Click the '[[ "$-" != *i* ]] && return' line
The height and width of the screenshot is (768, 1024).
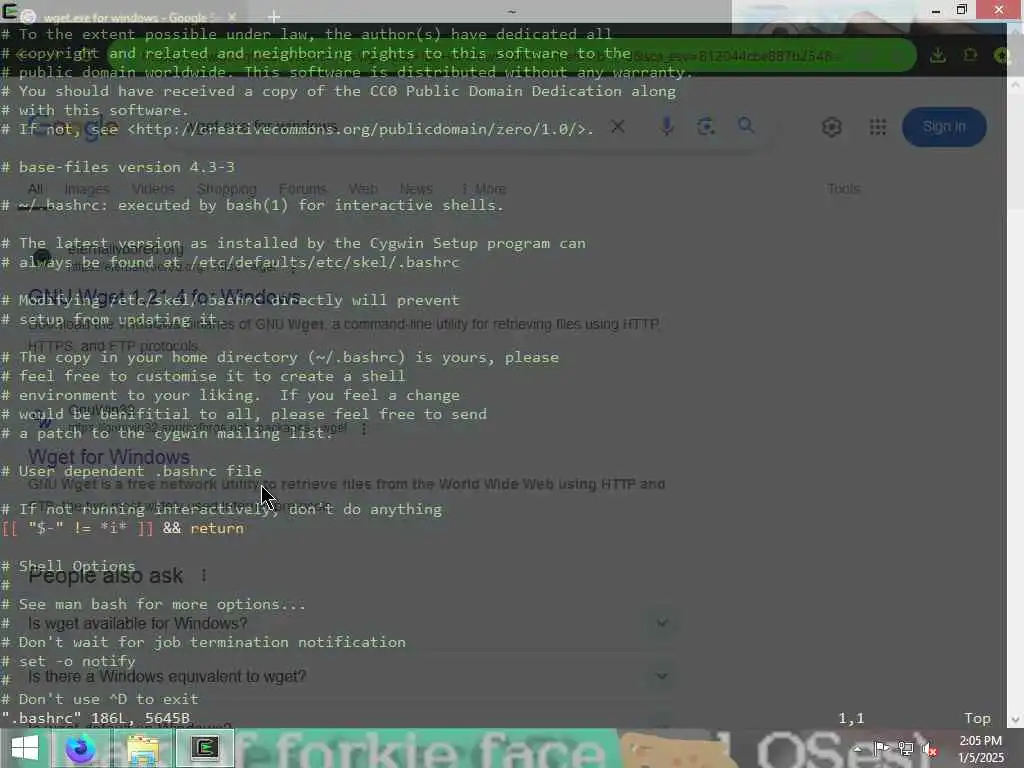[123, 528]
